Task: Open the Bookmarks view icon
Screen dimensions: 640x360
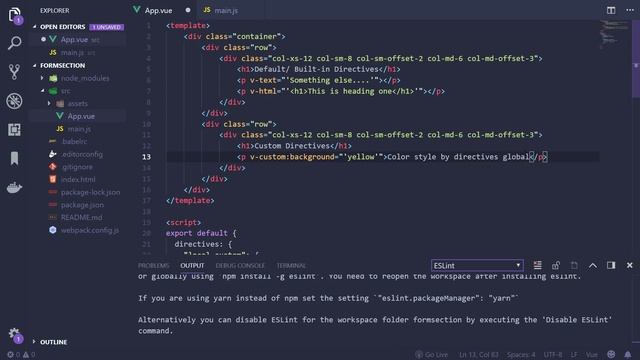Action: (15, 158)
